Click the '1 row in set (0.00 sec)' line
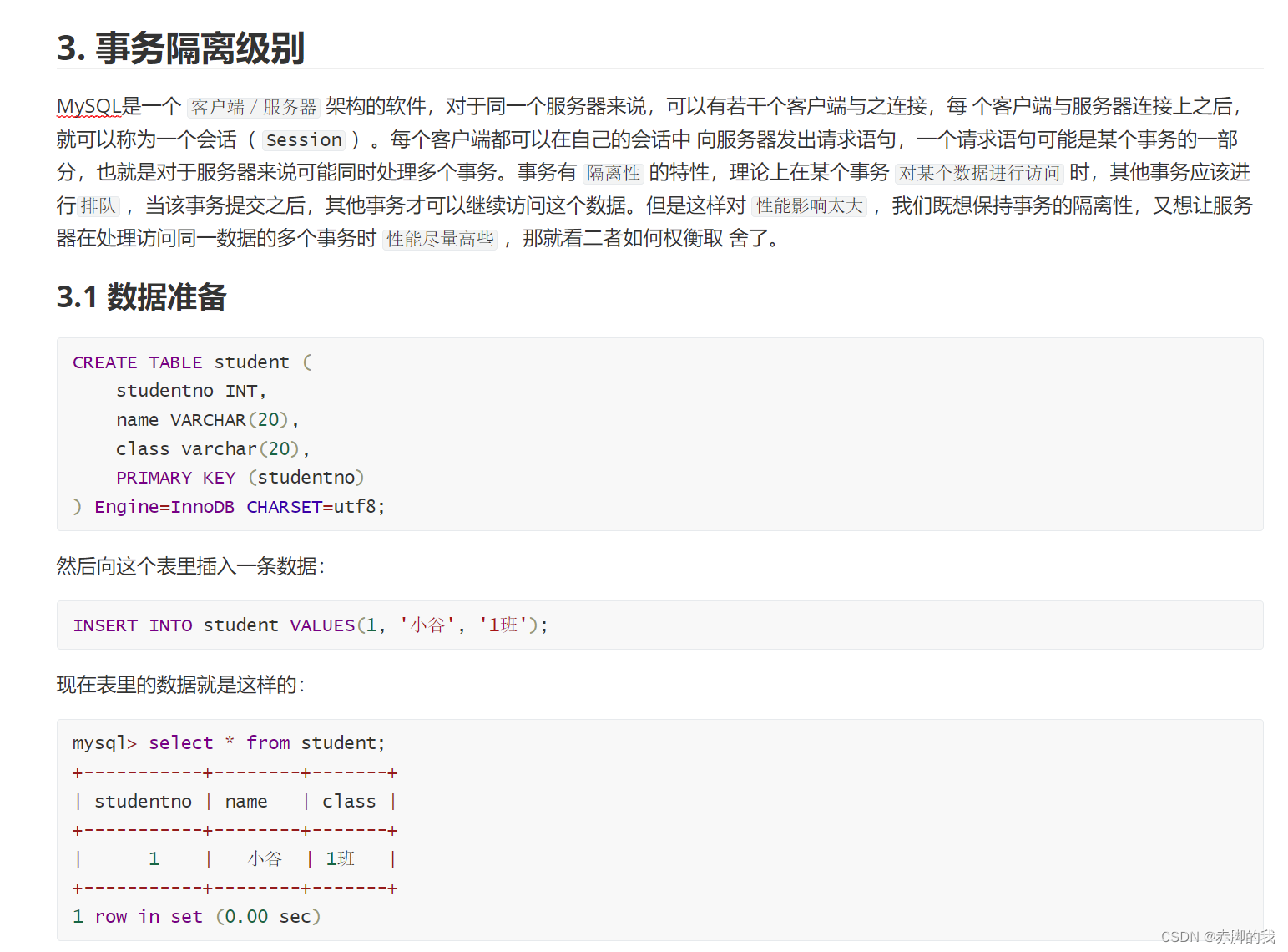Image resolution: width=1288 pixels, height=952 pixels. (197, 917)
